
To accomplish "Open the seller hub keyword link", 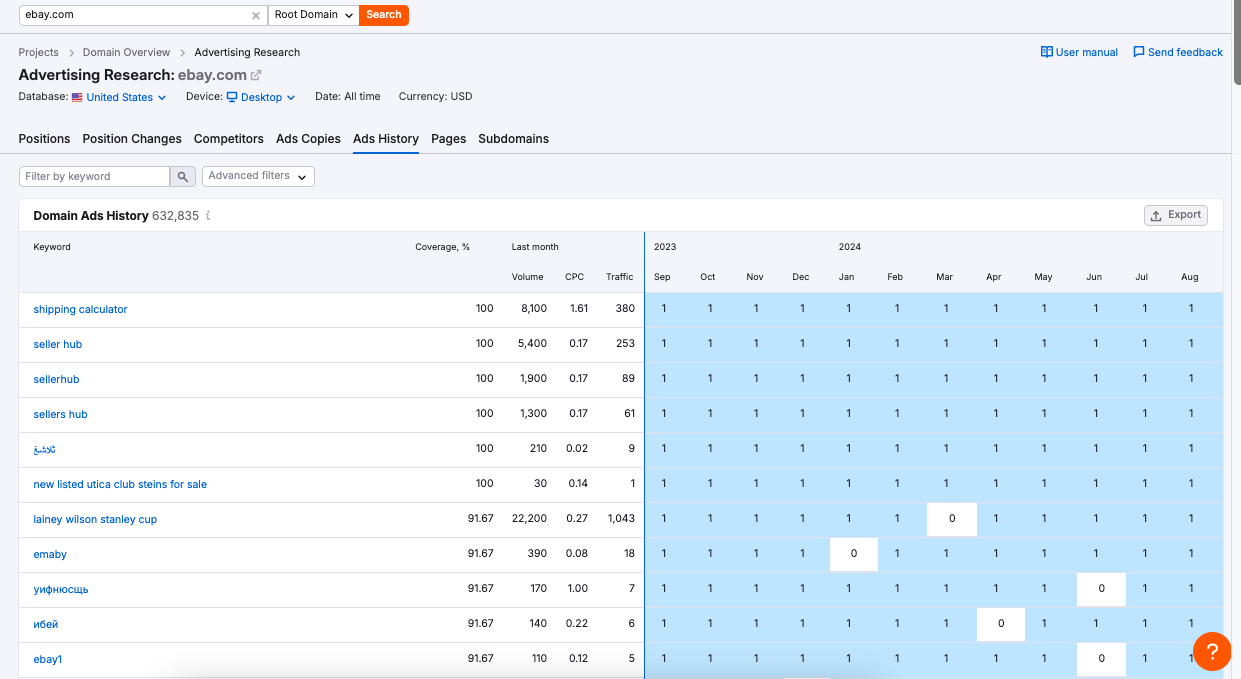I will [x=58, y=344].
